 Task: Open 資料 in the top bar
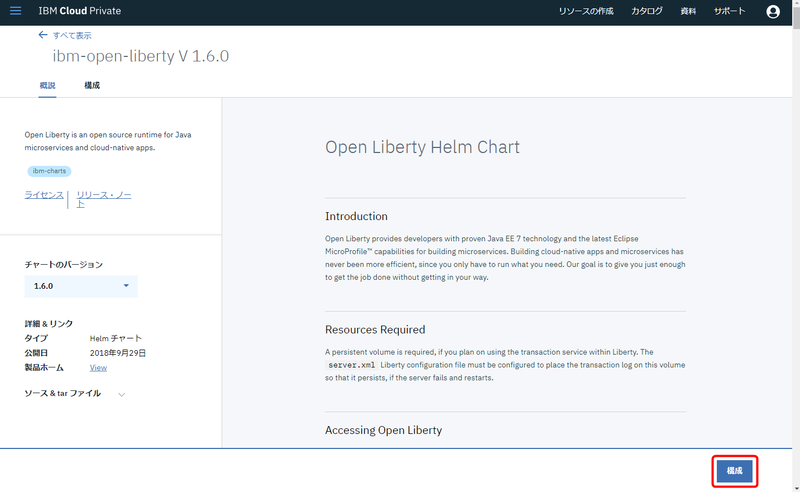coord(688,11)
